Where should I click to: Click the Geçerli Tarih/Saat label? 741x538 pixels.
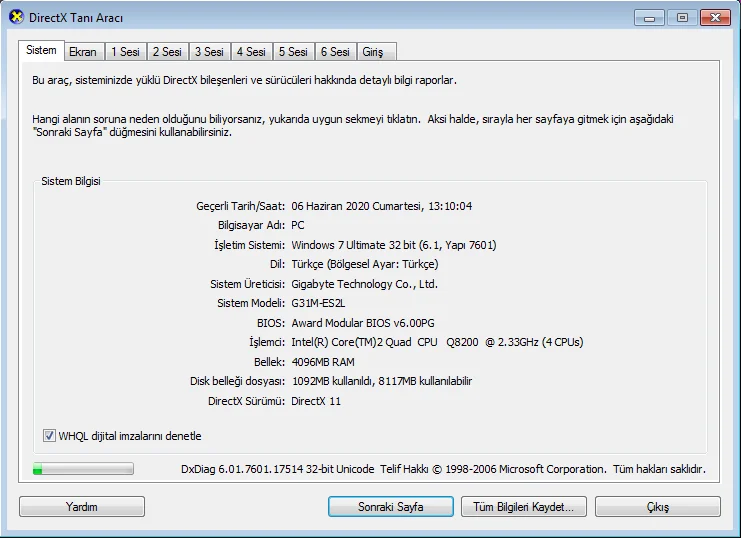click(x=241, y=206)
